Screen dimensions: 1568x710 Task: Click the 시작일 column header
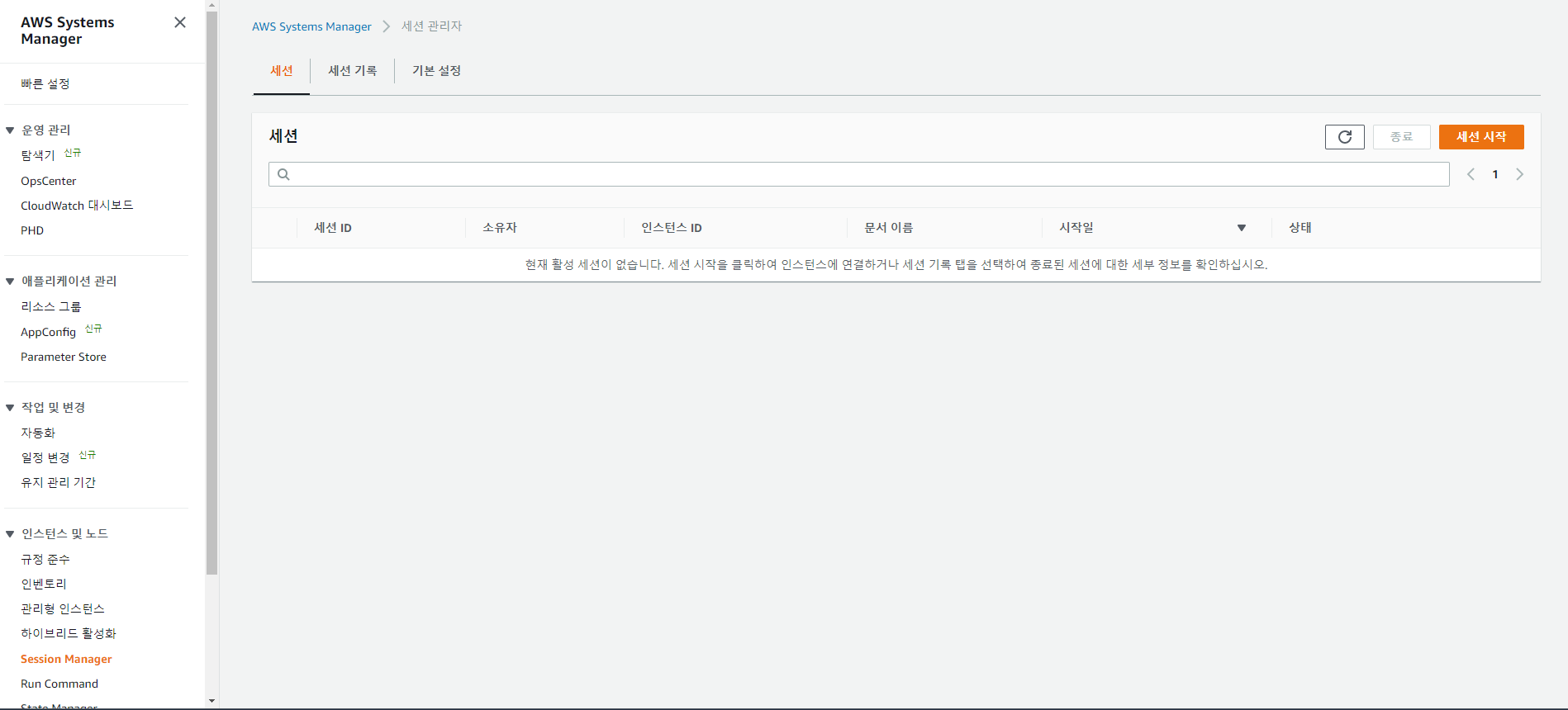[x=1076, y=228]
